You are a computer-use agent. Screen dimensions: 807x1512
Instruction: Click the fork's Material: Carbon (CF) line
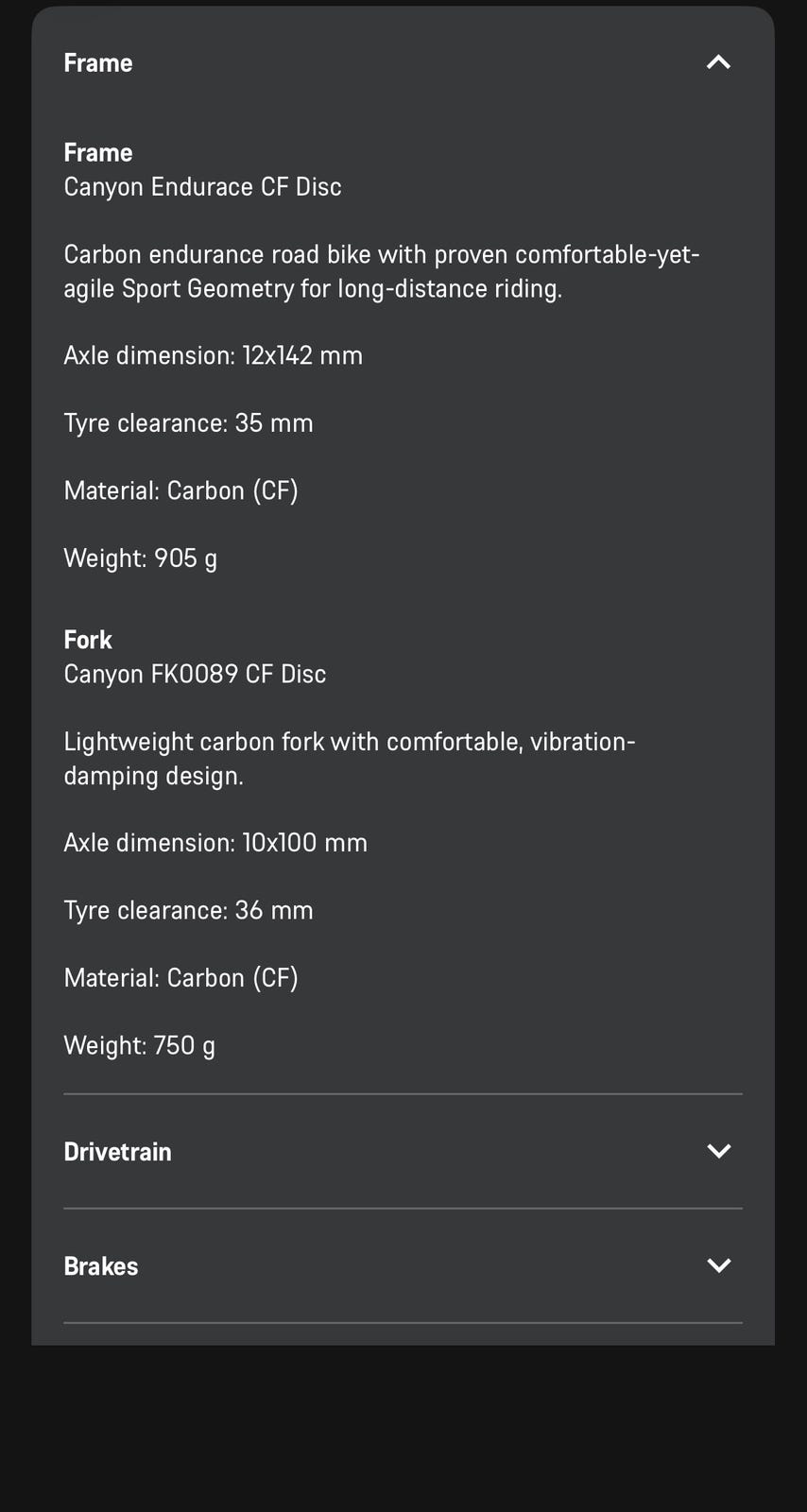coord(180,978)
